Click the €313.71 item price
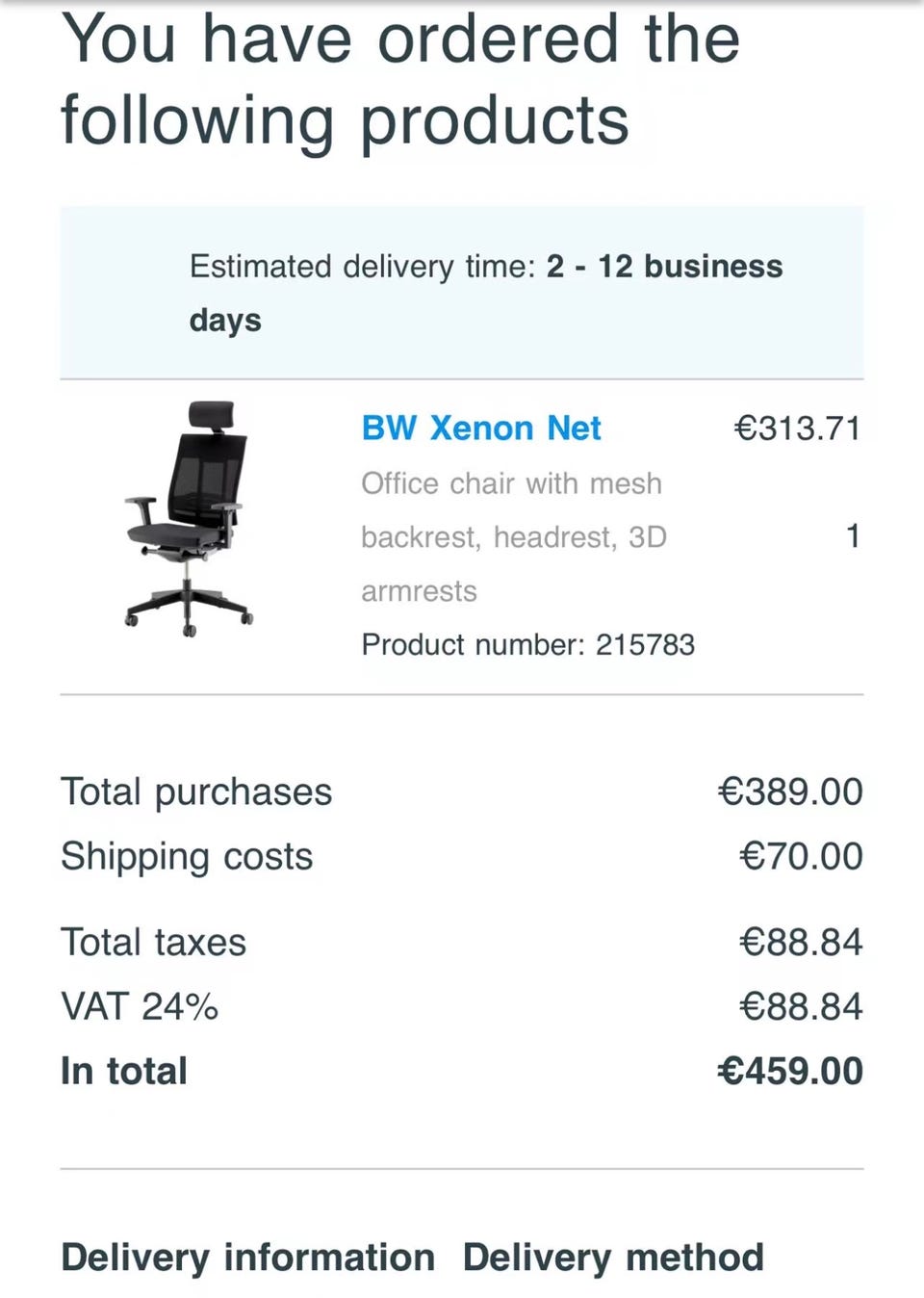Screen dimensions: 924x1298 (797, 428)
